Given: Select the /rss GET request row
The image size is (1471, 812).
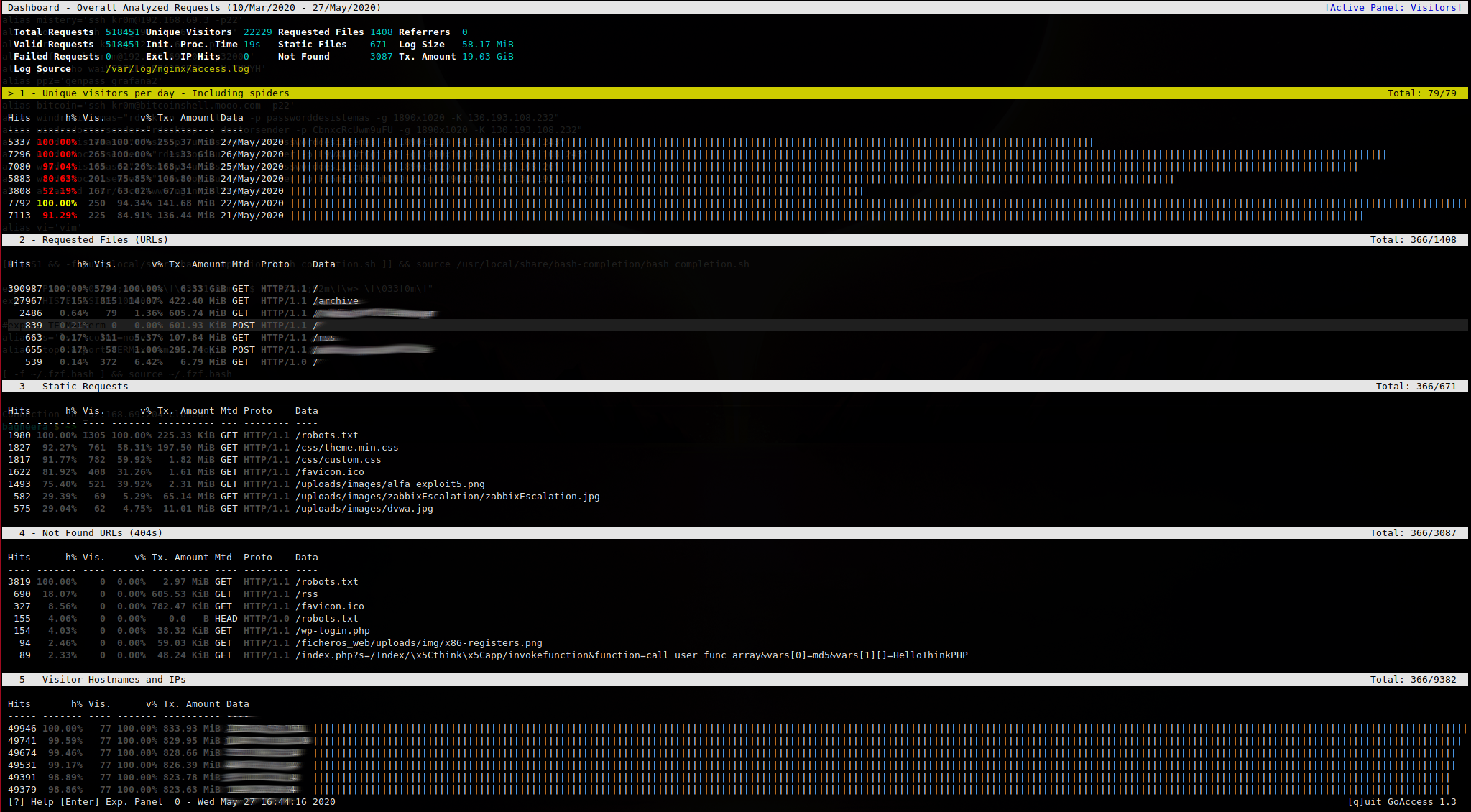Looking at the screenshot, I should tap(324, 338).
